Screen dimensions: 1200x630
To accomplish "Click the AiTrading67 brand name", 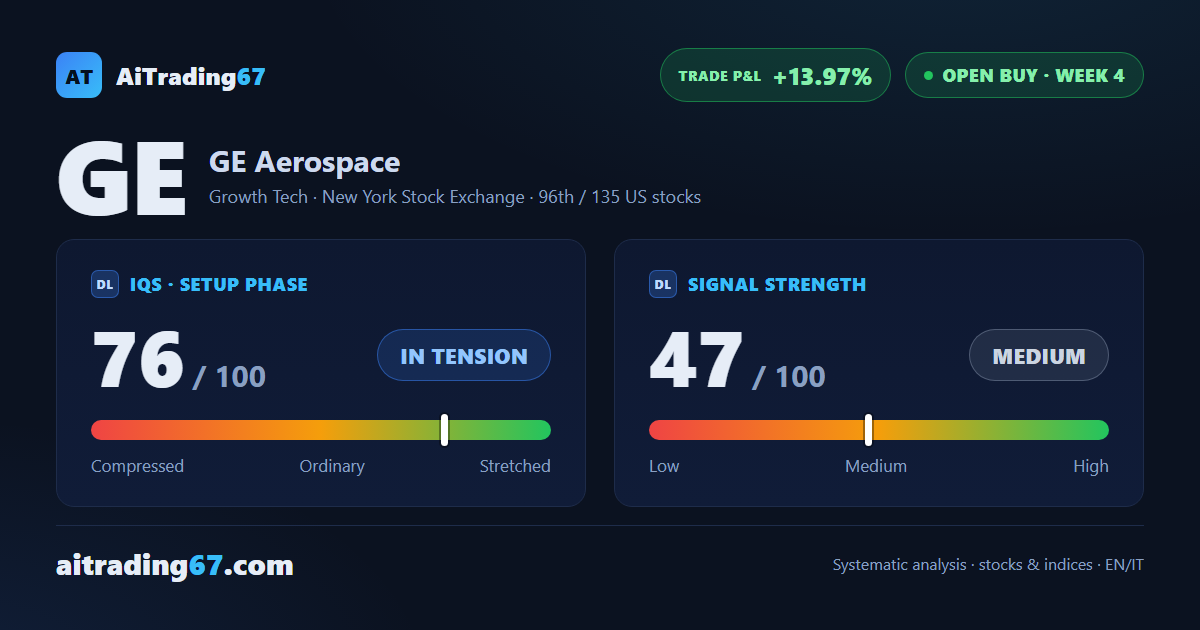I will (191, 76).
